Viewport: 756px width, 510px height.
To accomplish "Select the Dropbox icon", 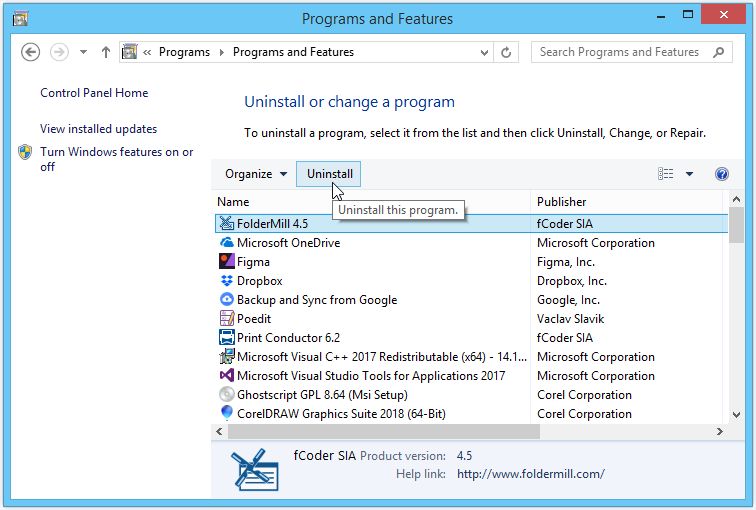I will click(227, 281).
